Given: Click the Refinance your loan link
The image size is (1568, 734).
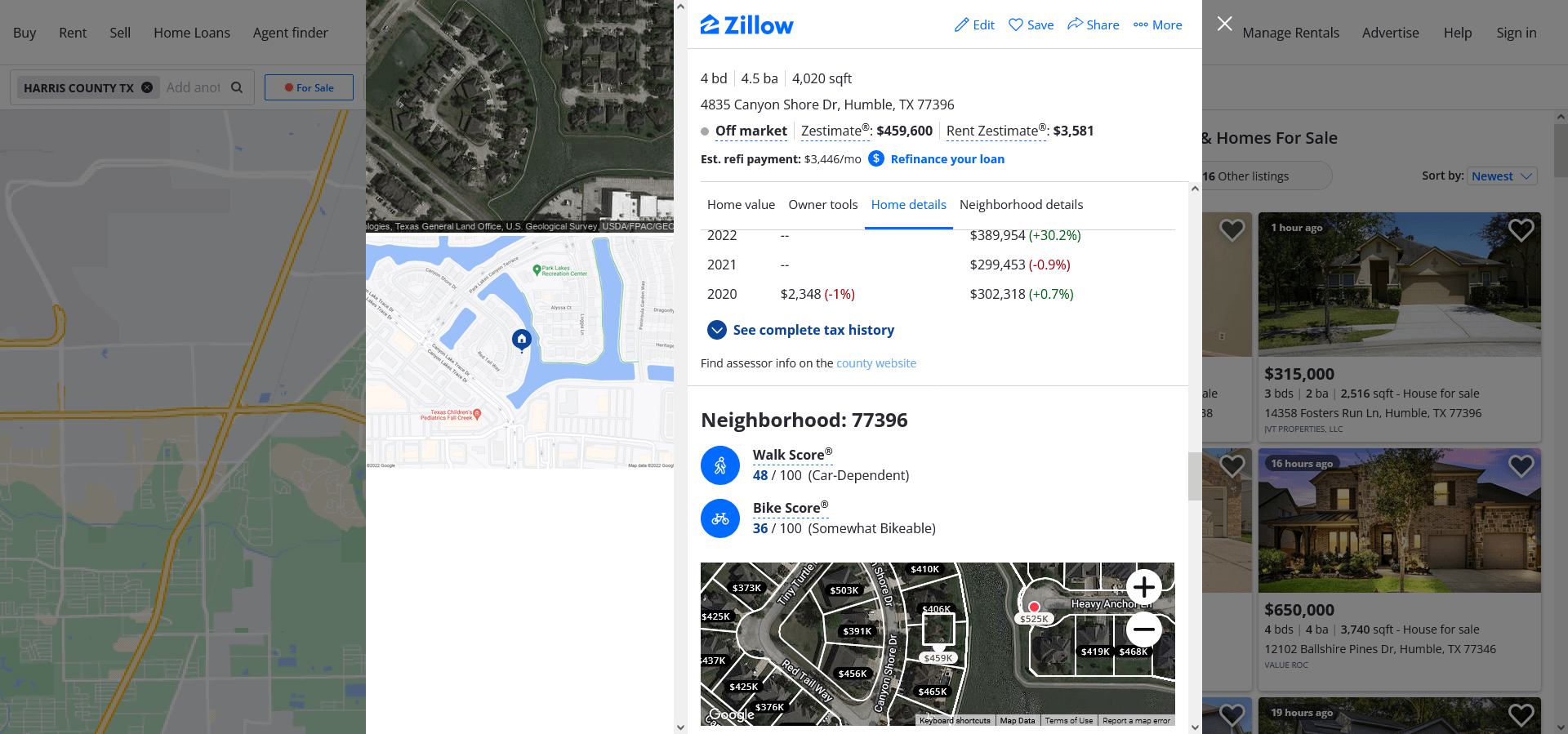Looking at the screenshot, I should click(947, 159).
